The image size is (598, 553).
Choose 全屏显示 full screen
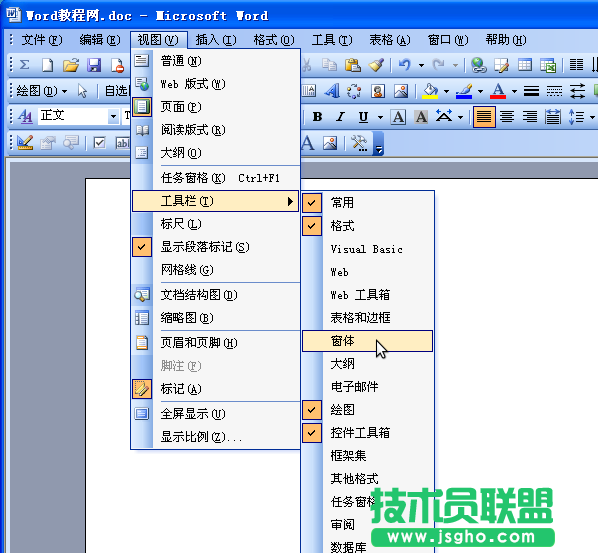[215, 413]
